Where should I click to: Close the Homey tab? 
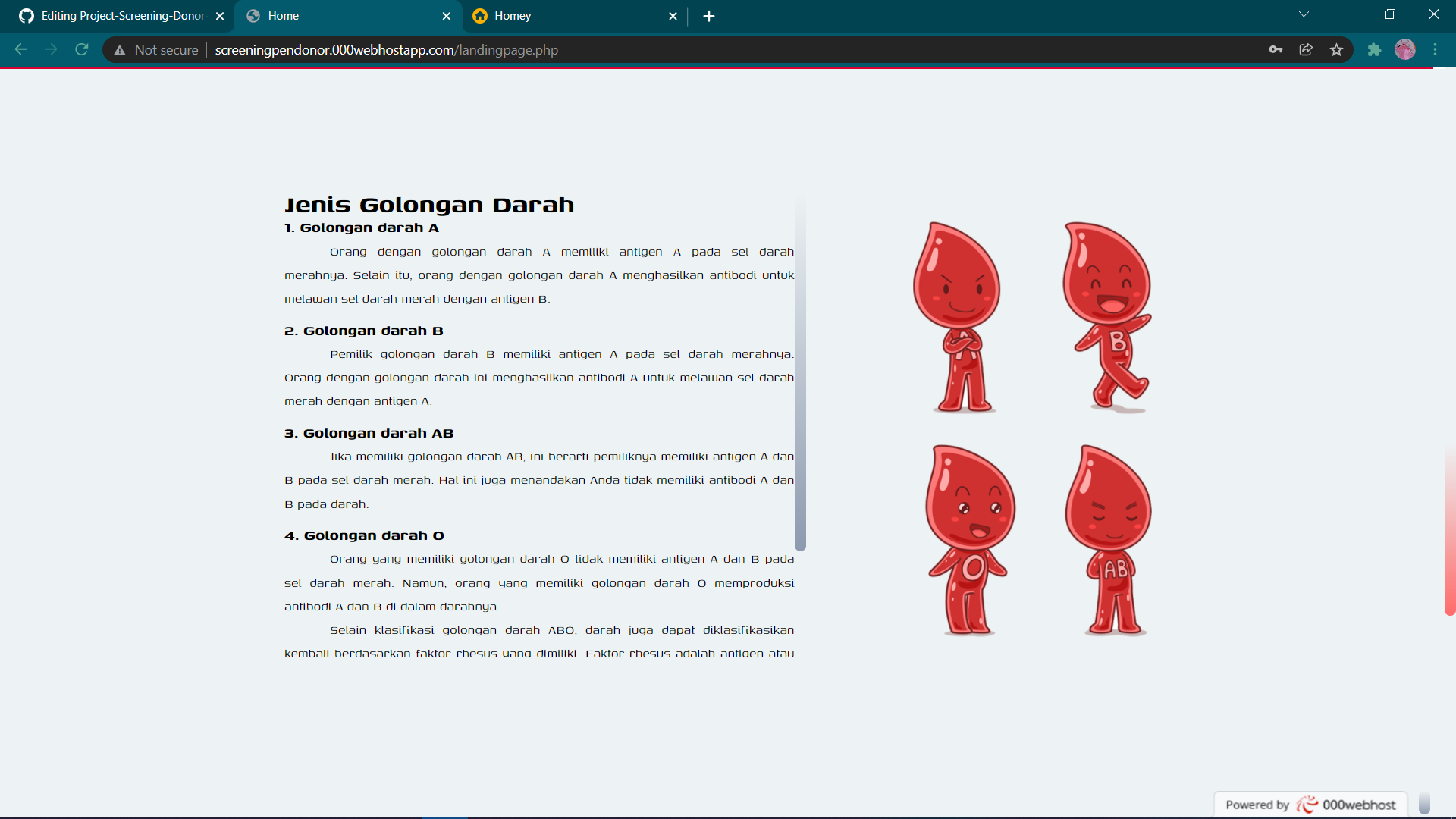click(x=673, y=15)
